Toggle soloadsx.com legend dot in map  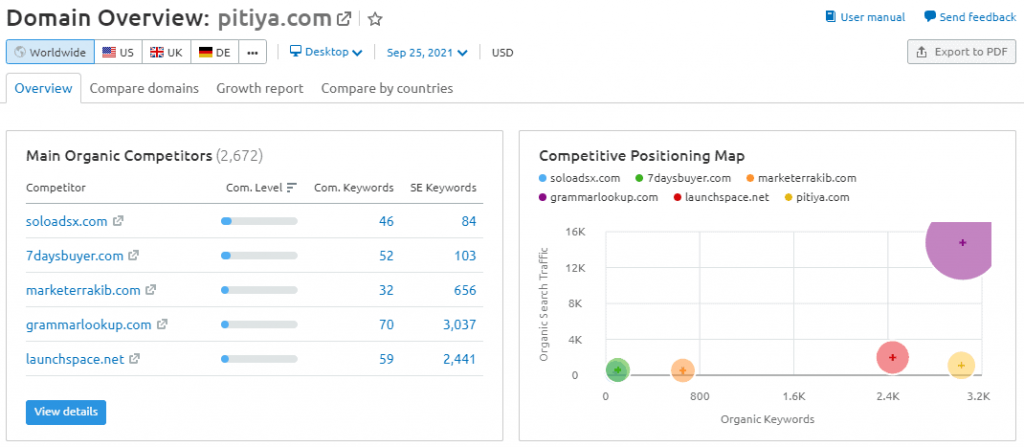coord(543,178)
